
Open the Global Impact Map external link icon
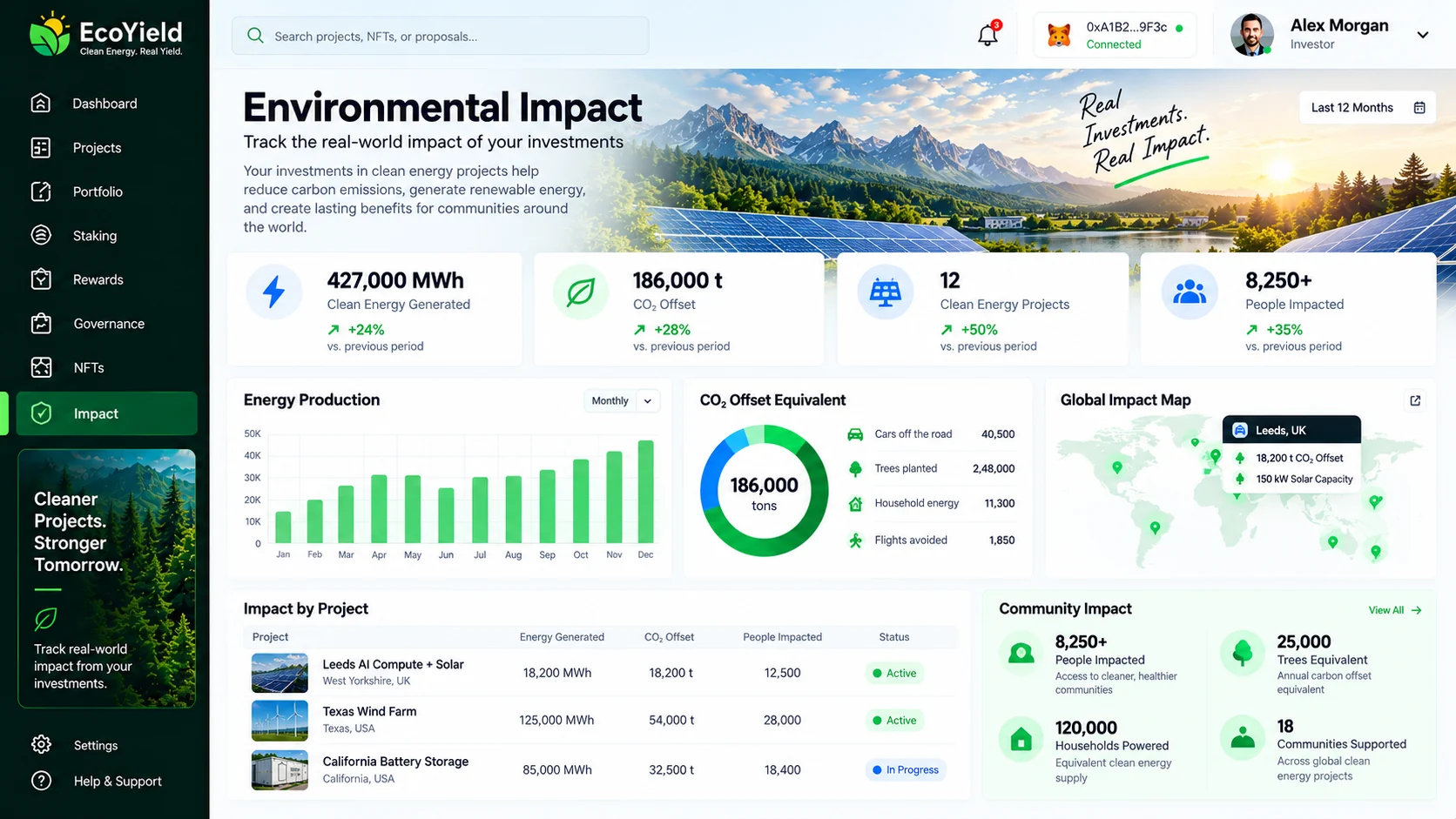pyautogui.click(x=1415, y=400)
